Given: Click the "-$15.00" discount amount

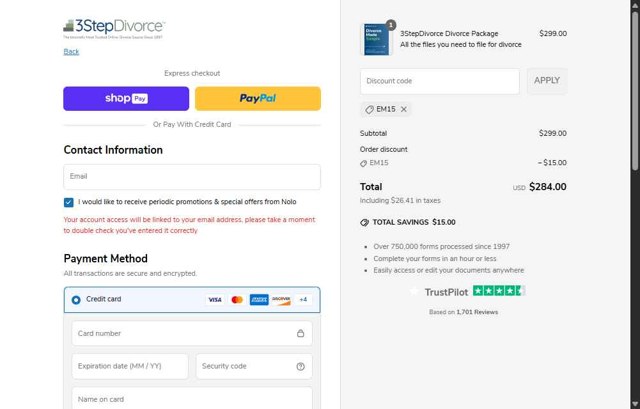Looking at the screenshot, I should pos(552,162).
